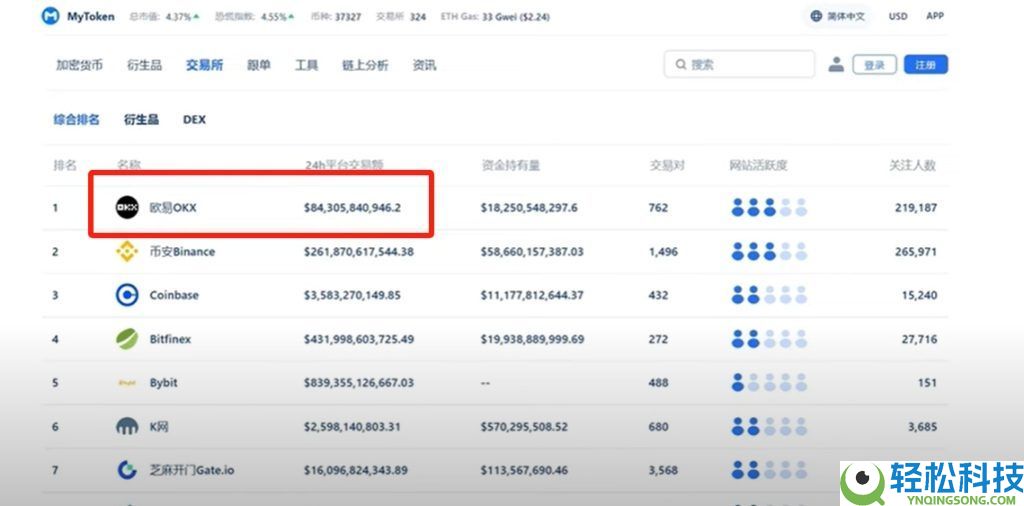The height and width of the screenshot is (506, 1024).
Task: Click the Binance exchange logo
Action: 127,251
